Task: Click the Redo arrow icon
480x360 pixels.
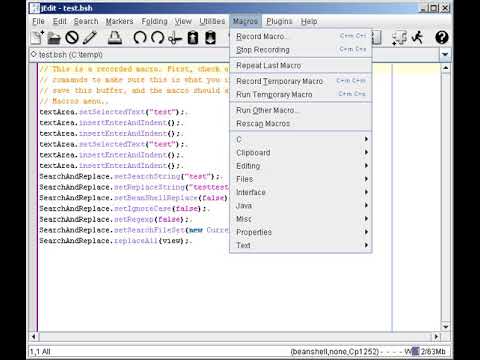Action: [157, 38]
